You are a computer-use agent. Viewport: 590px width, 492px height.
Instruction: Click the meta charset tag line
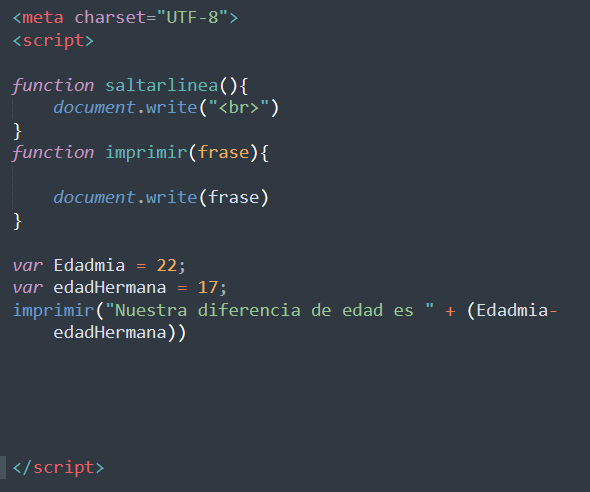(125, 18)
